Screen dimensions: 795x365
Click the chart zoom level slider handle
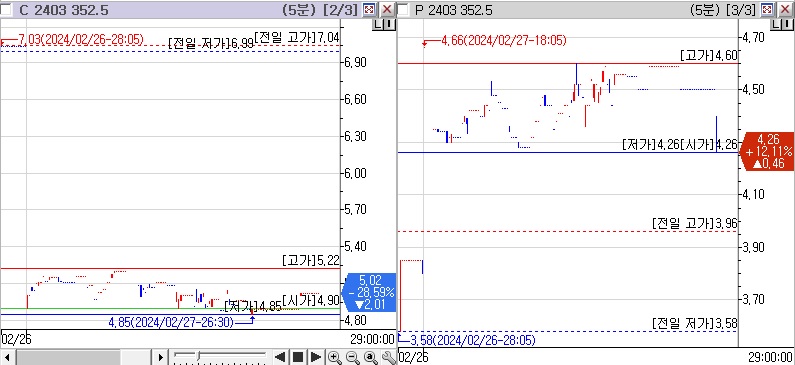198,356
